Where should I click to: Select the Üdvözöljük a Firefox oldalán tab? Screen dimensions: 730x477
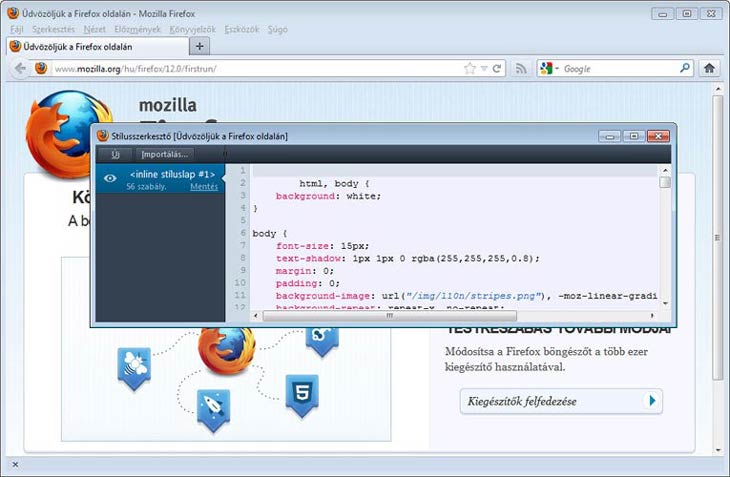tap(98, 47)
